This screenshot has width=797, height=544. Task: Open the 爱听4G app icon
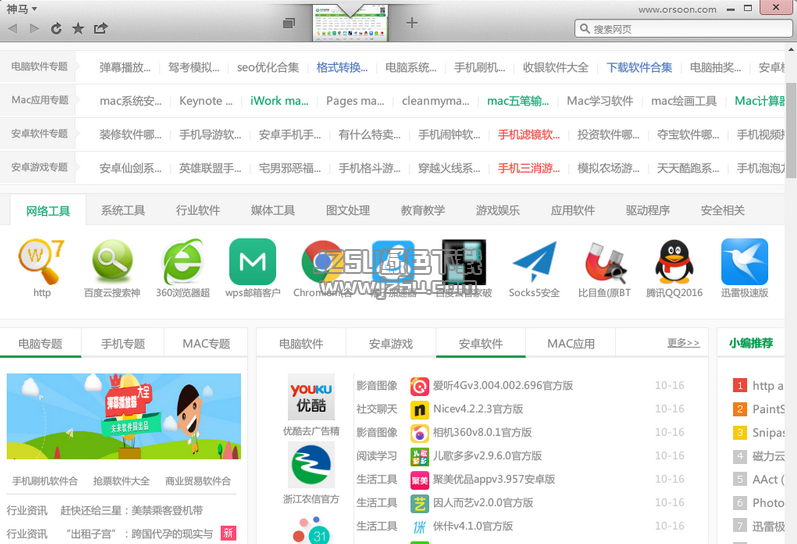coord(420,386)
